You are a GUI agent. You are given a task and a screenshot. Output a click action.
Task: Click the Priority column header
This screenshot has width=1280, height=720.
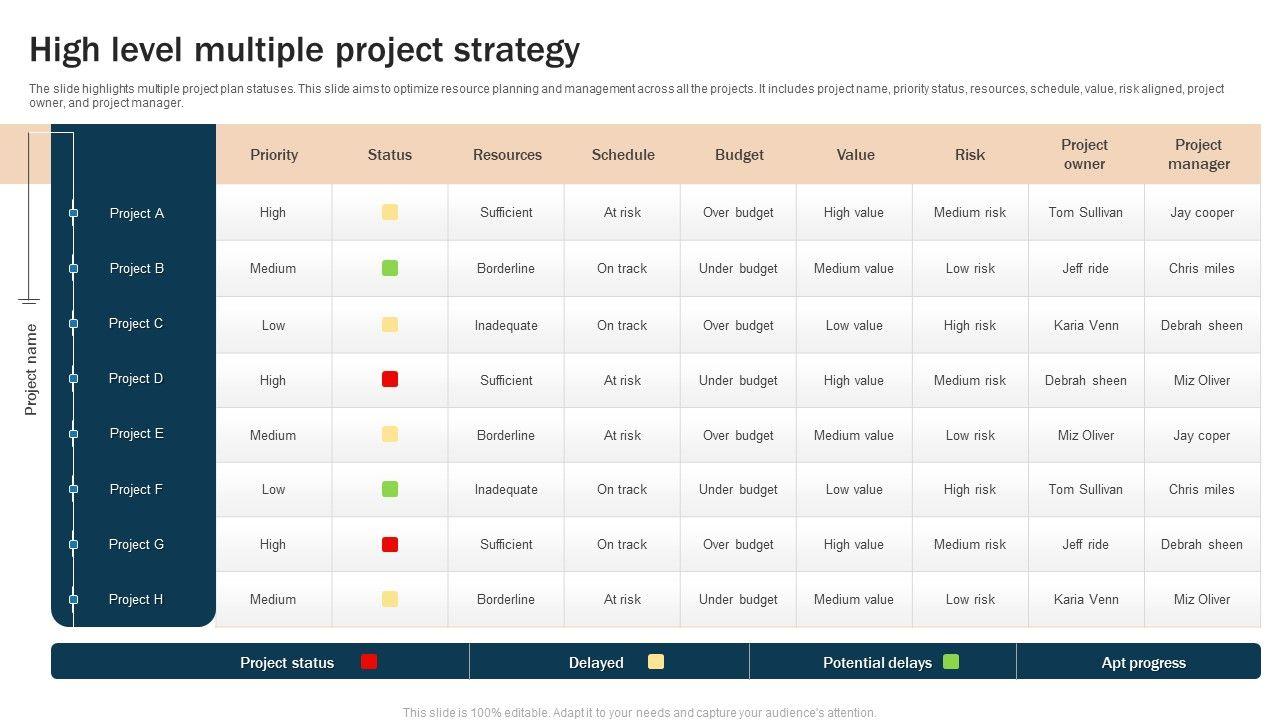[274, 155]
